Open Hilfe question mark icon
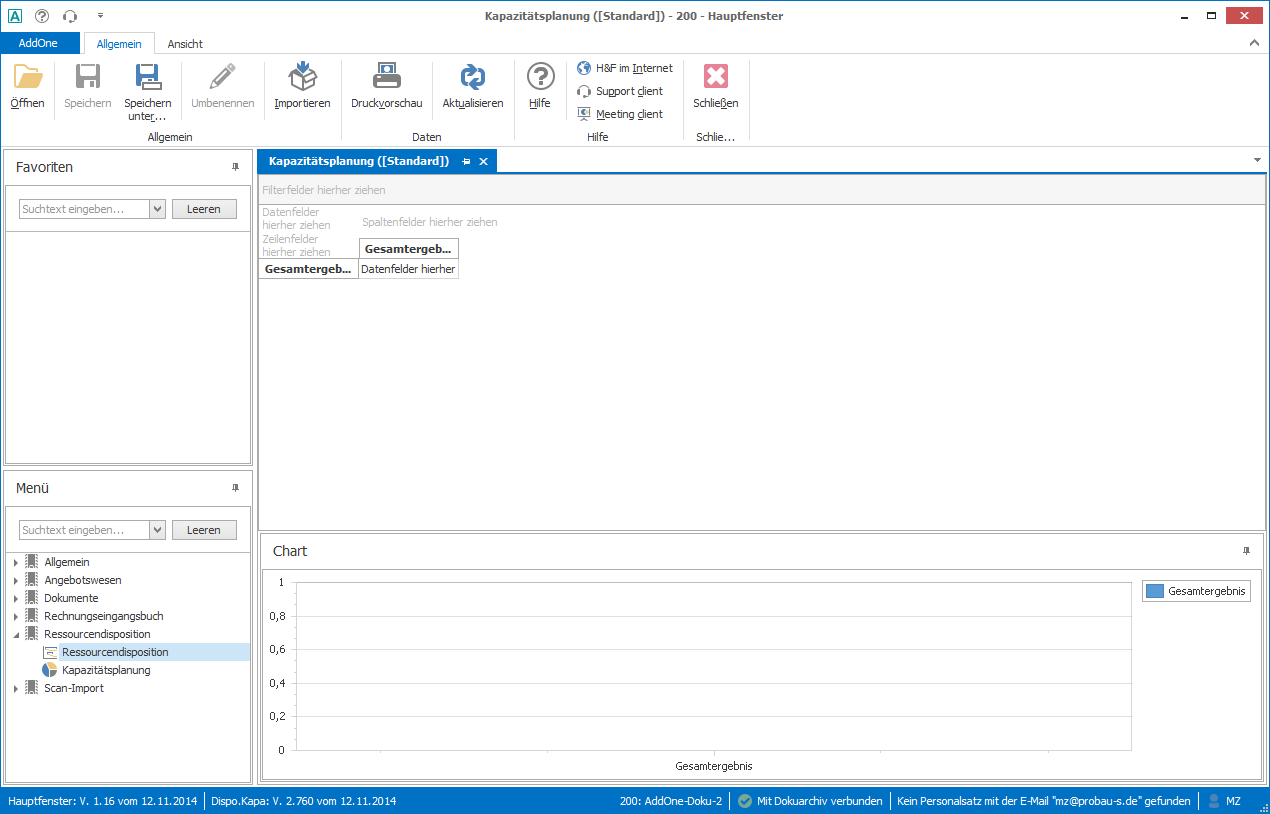The image size is (1270, 814). 540,78
